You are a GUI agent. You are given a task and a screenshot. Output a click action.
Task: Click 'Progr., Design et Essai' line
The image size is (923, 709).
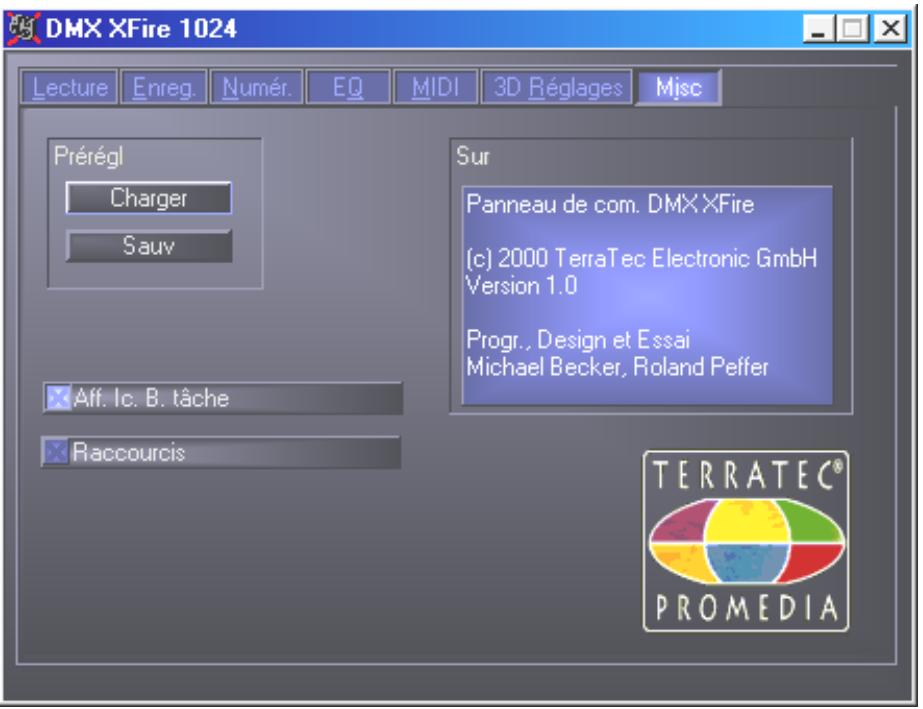(x=577, y=340)
